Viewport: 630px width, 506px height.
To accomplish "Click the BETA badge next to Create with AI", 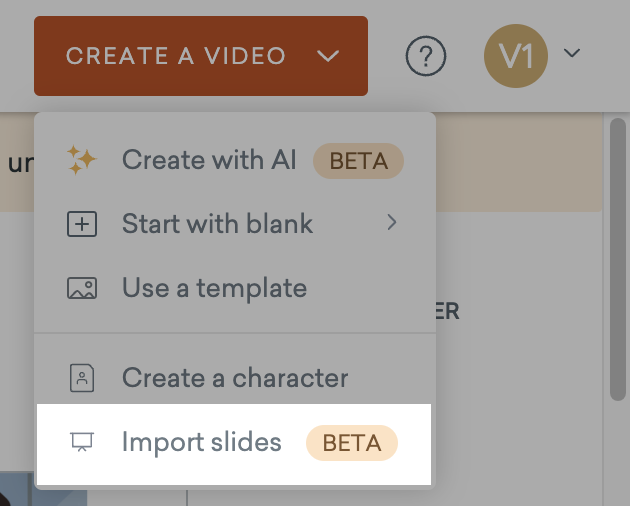I will [x=358, y=161].
